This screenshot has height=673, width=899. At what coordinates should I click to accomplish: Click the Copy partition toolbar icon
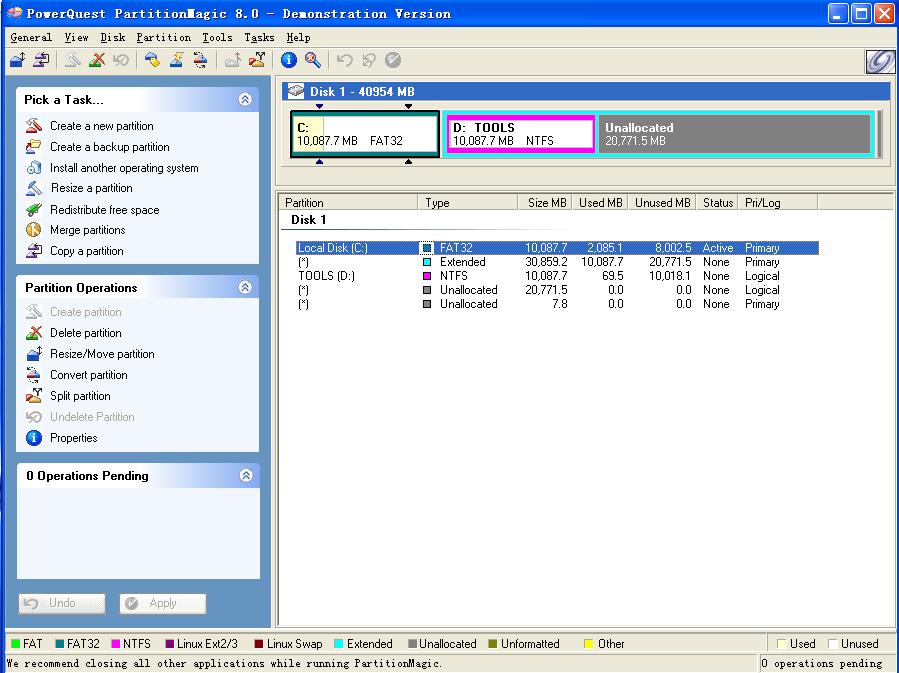pyautogui.click(x=41, y=60)
